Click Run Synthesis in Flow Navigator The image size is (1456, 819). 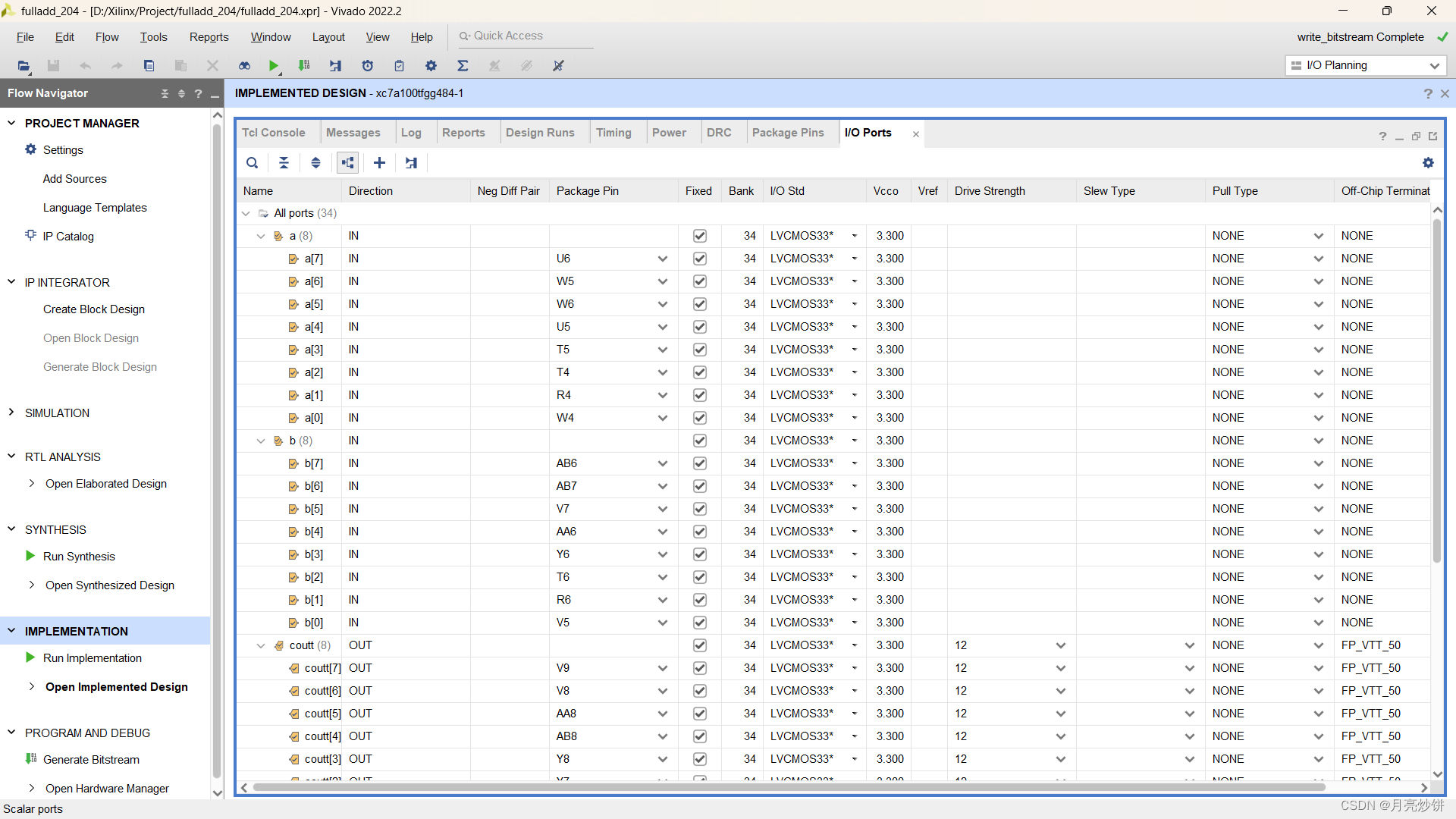(x=79, y=557)
